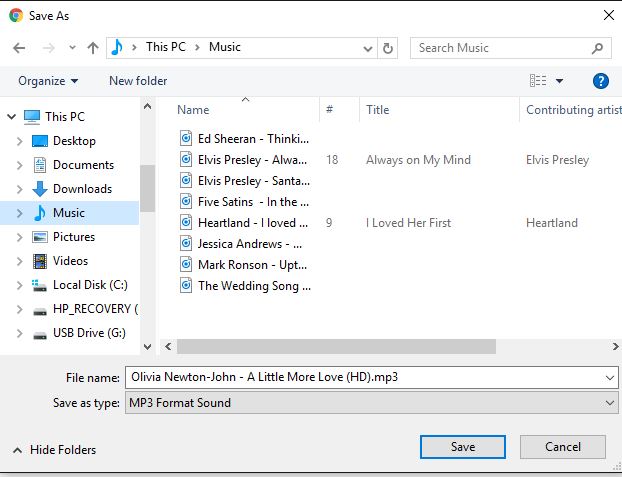The width and height of the screenshot is (622, 477).
Task: Refresh the Music folder view
Action: 388,48
